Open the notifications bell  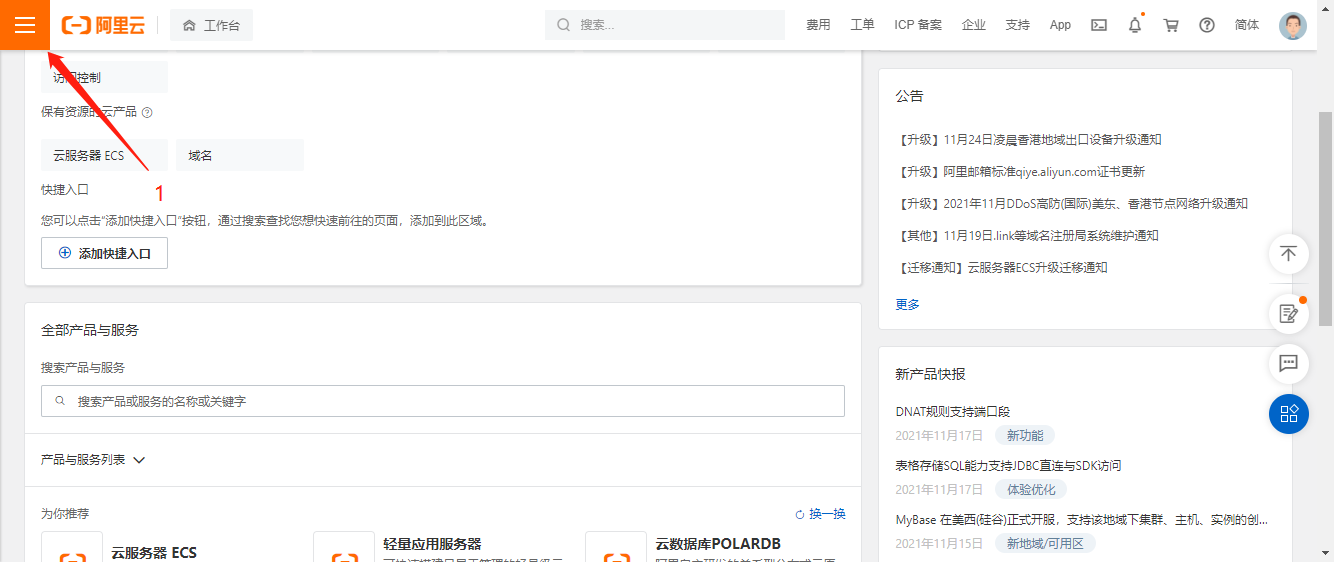tap(1135, 25)
